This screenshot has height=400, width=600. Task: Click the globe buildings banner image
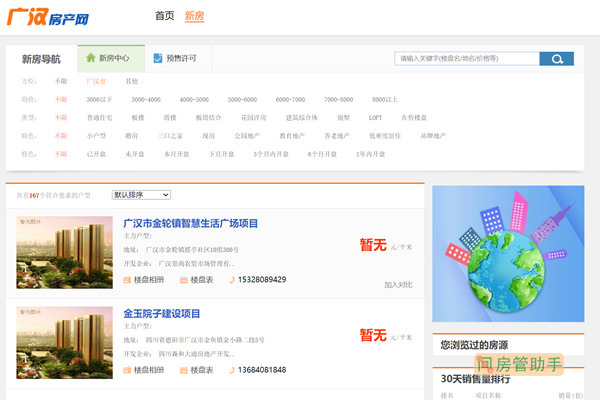[x=508, y=254]
